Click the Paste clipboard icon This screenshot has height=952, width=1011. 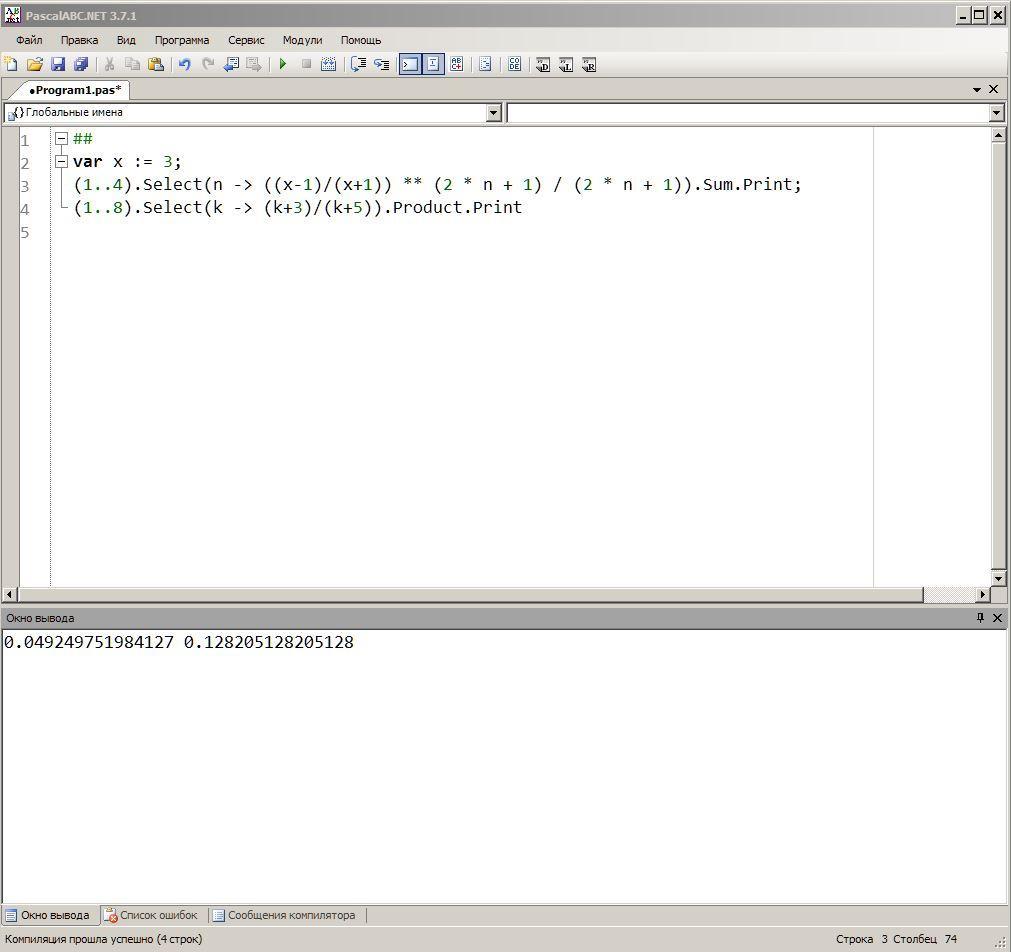click(156, 65)
